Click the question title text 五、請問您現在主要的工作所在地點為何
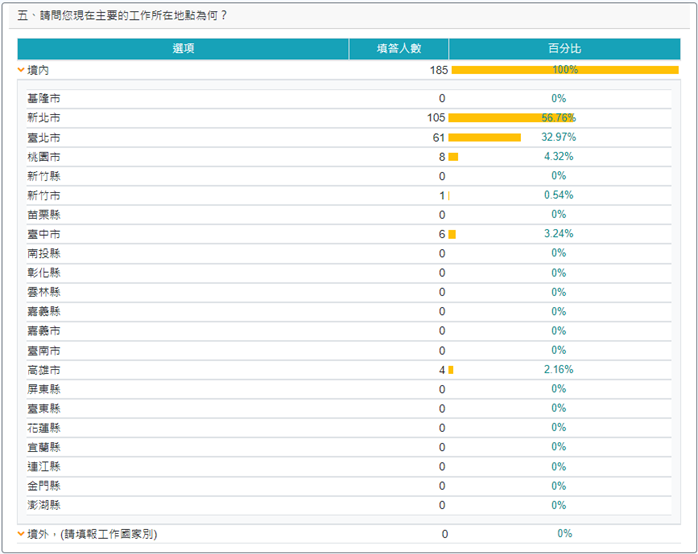The width and height of the screenshot is (698, 554). point(123,15)
